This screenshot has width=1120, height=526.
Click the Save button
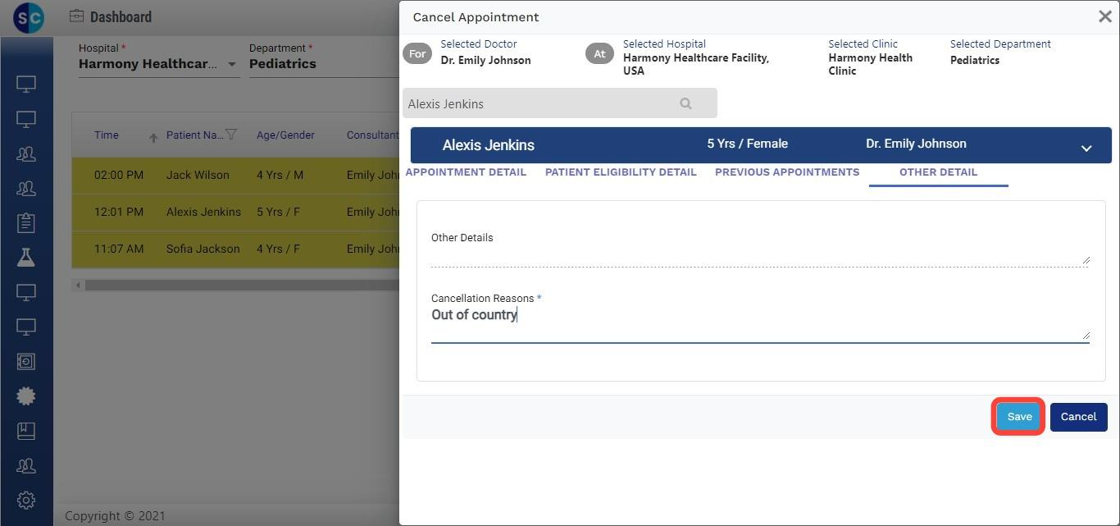point(1019,417)
